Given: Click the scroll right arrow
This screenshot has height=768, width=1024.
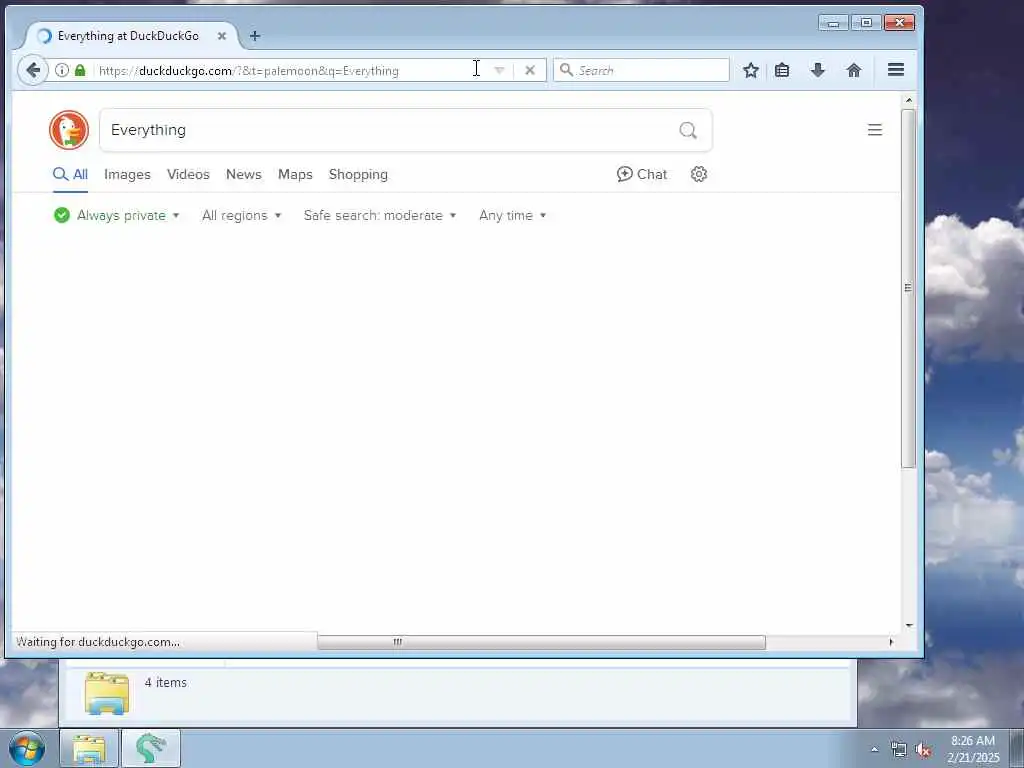Looking at the screenshot, I should [891, 642].
